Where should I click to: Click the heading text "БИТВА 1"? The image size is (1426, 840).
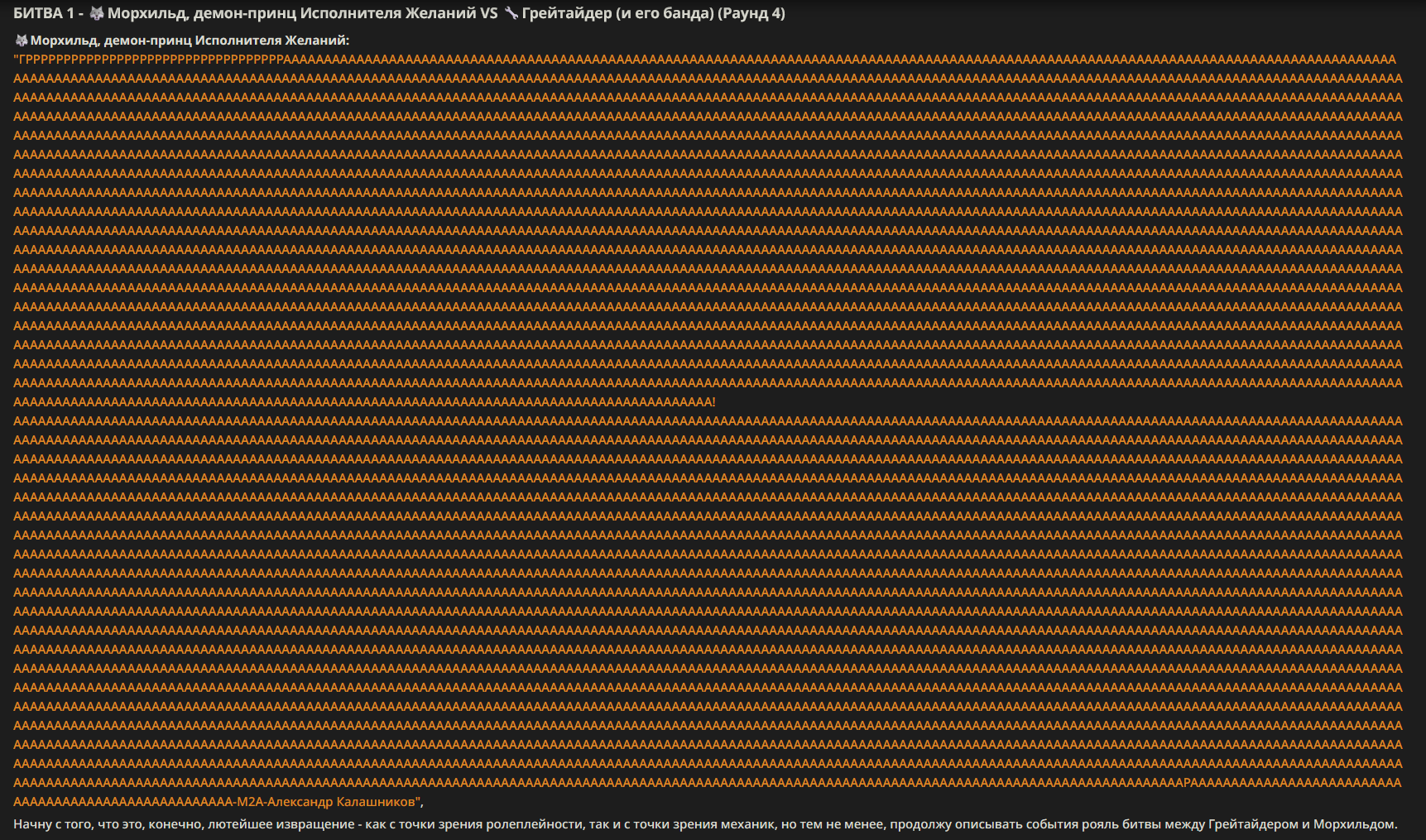tap(44, 13)
